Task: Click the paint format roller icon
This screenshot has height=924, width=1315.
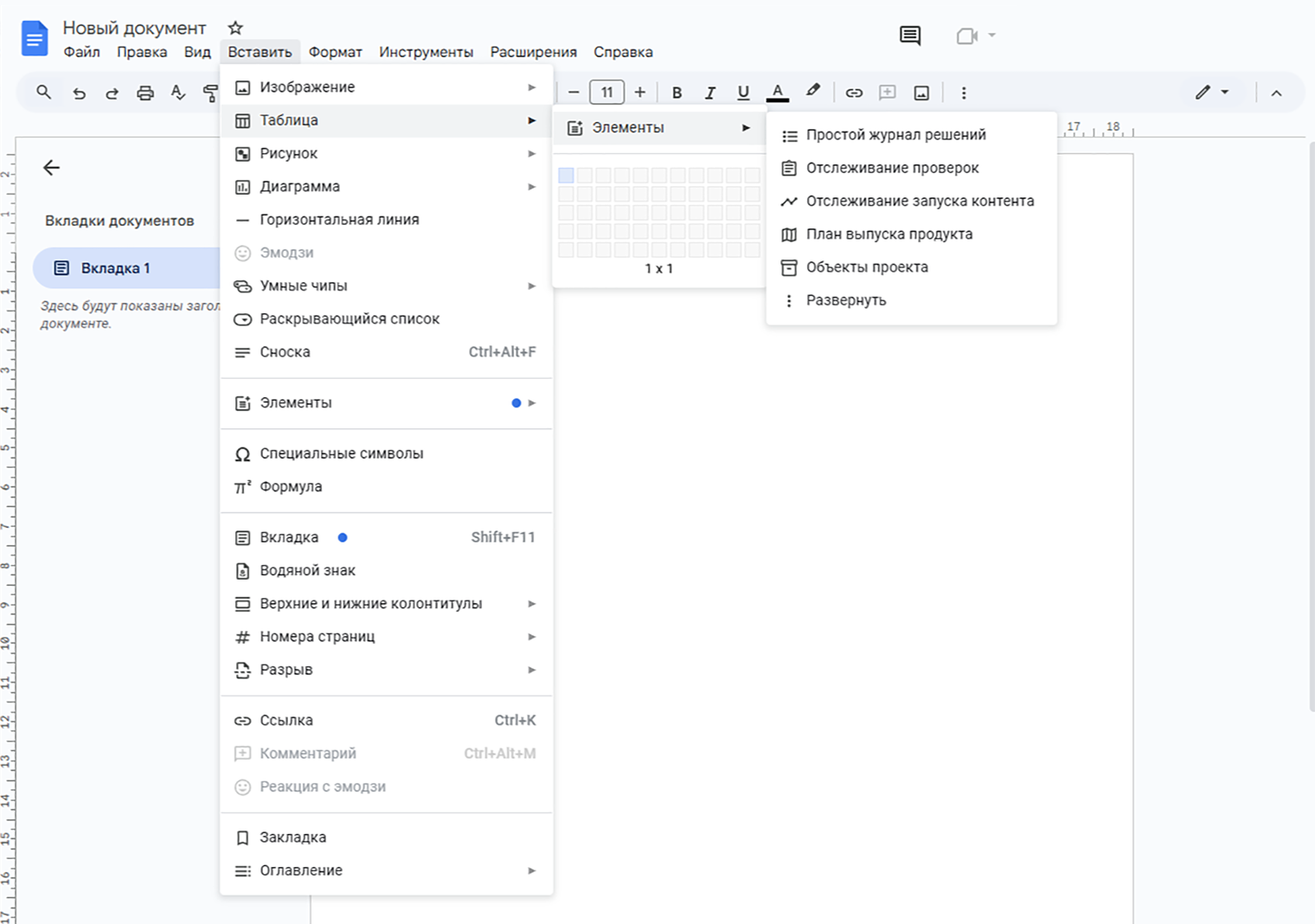Action: 210,93
